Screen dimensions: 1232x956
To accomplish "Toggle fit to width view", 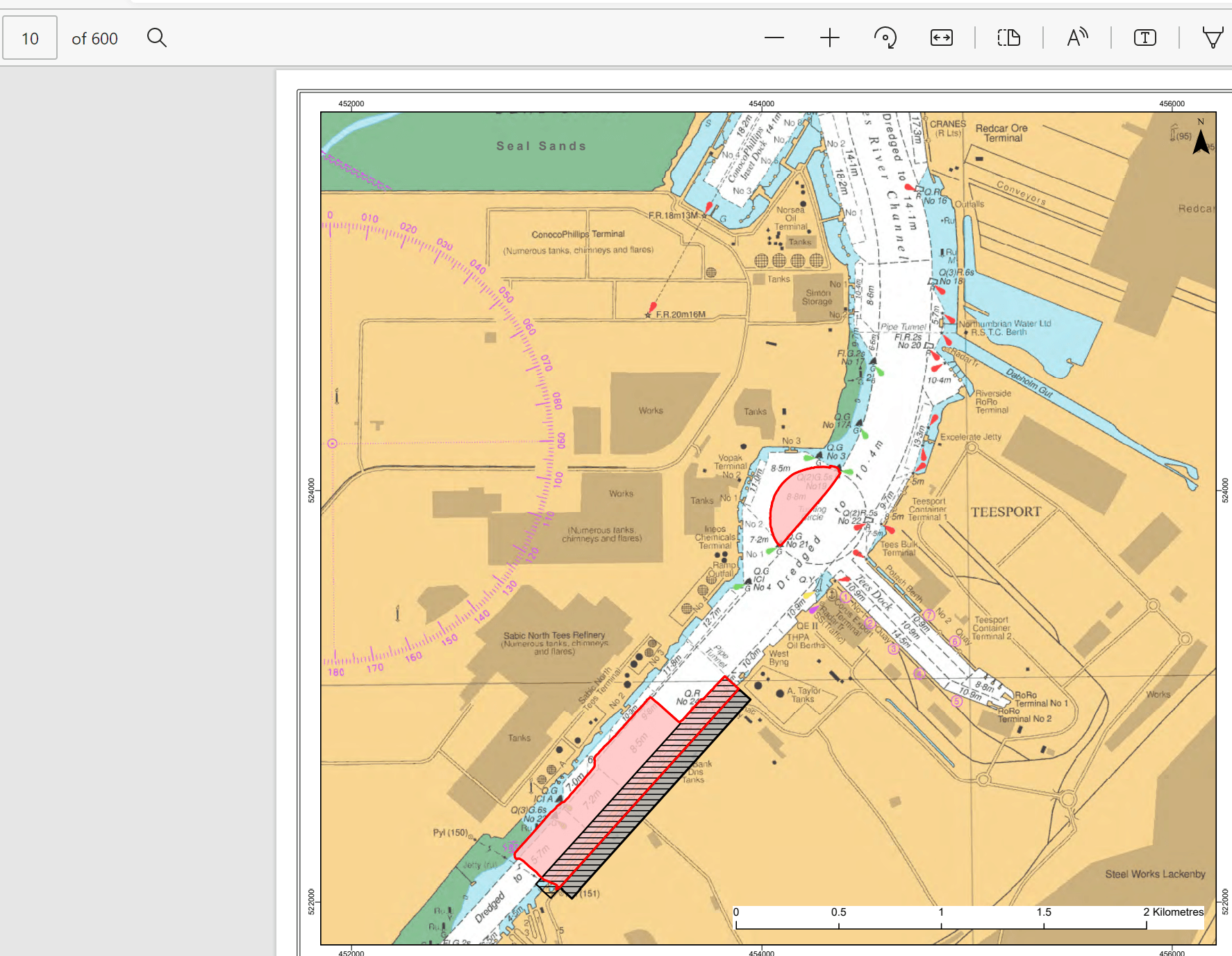I will pos(941,38).
